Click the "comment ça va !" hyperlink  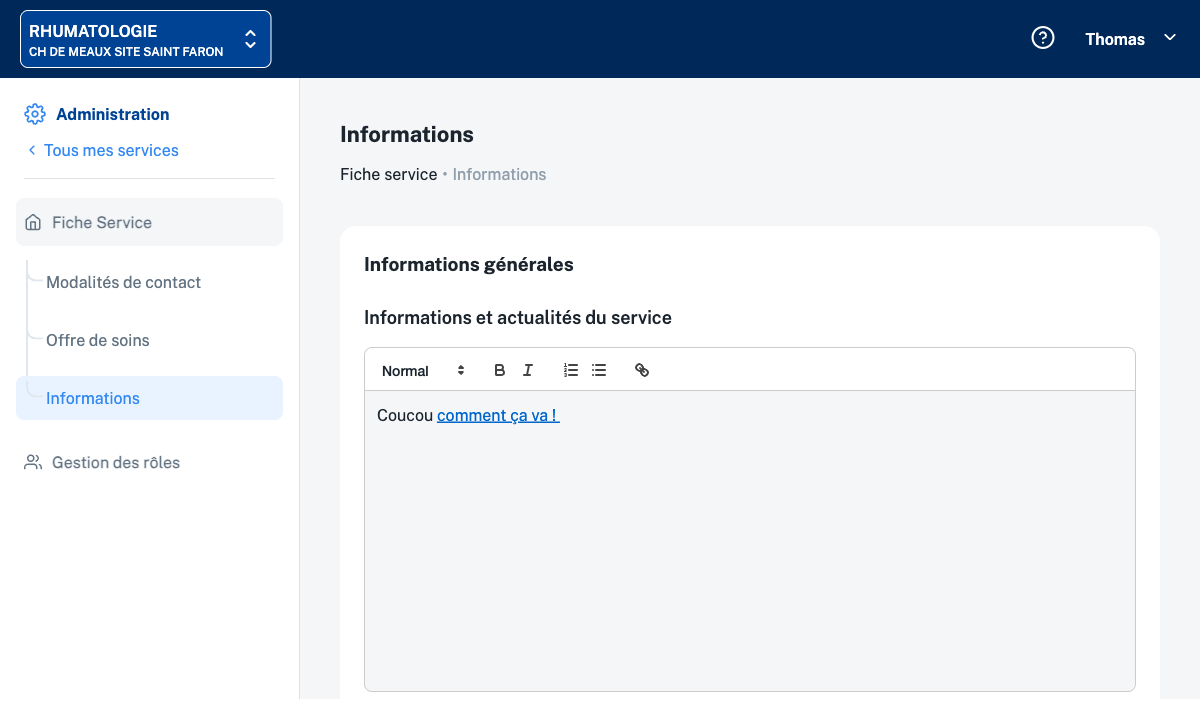pos(498,415)
